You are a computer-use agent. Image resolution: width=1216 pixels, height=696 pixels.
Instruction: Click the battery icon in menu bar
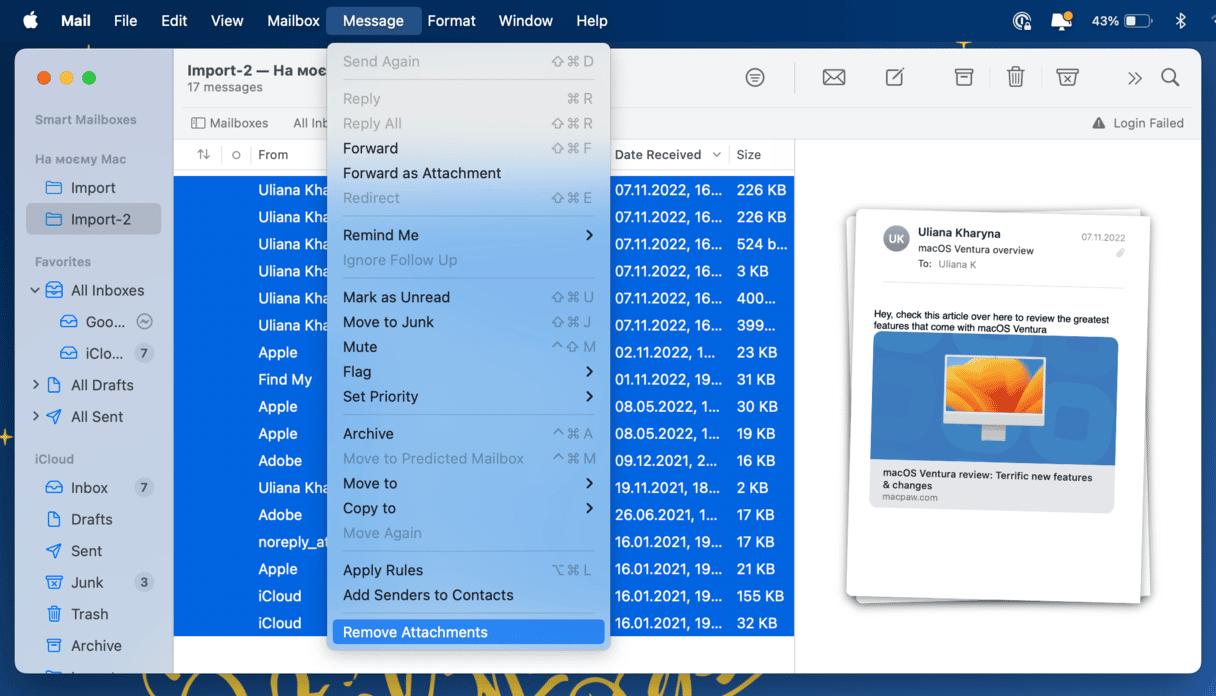click(x=1138, y=21)
